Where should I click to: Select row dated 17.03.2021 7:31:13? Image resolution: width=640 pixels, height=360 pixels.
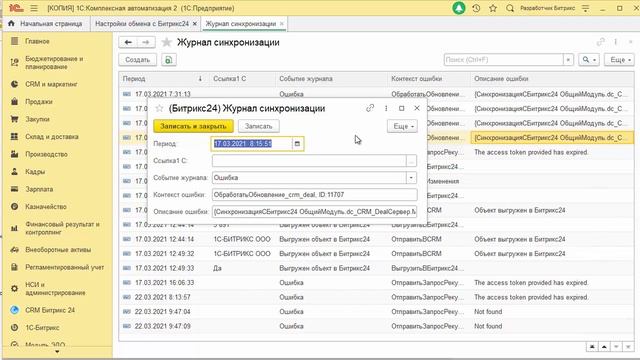pyautogui.click(x=376, y=94)
